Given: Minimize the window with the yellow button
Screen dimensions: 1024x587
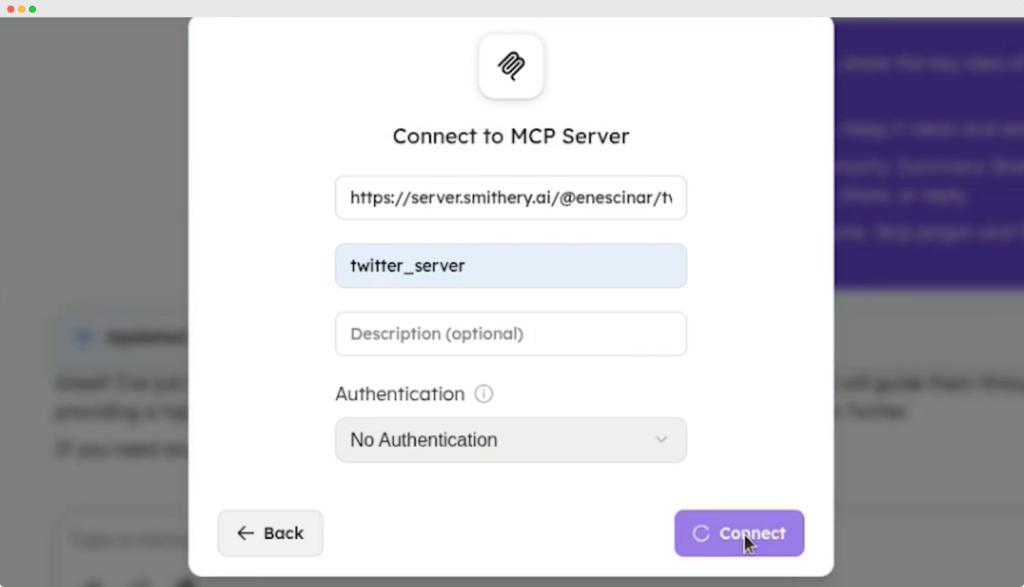Looking at the screenshot, I should (x=22, y=9).
